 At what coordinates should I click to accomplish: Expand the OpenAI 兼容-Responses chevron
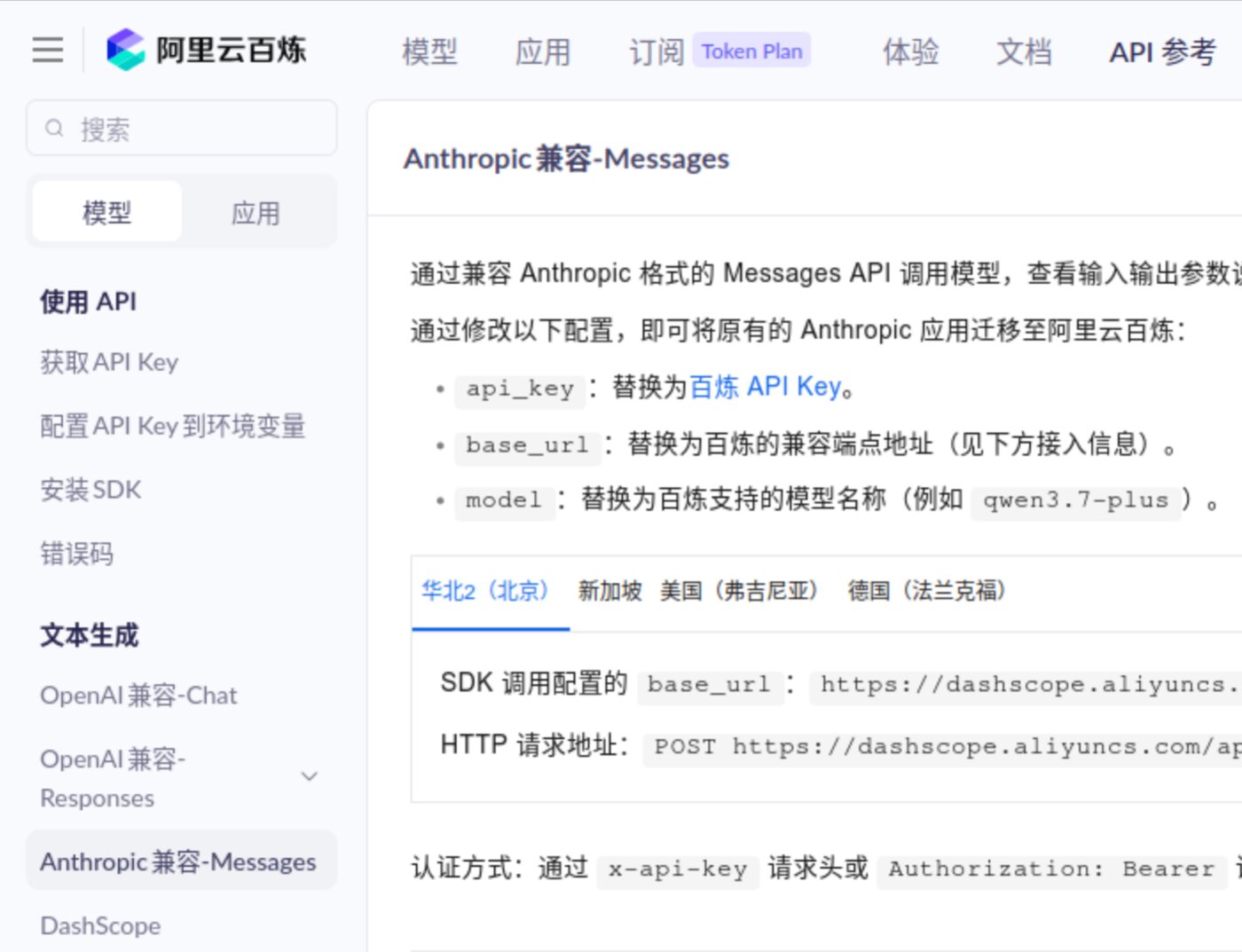coord(310,776)
